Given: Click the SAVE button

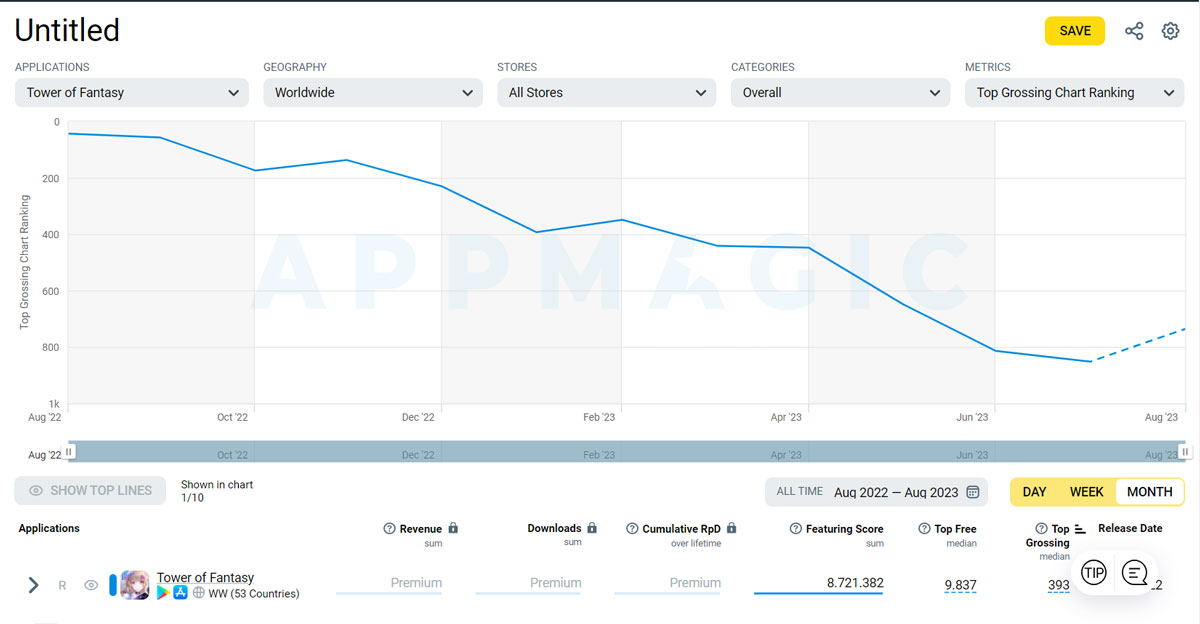Looking at the screenshot, I should tap(1075, 31).
